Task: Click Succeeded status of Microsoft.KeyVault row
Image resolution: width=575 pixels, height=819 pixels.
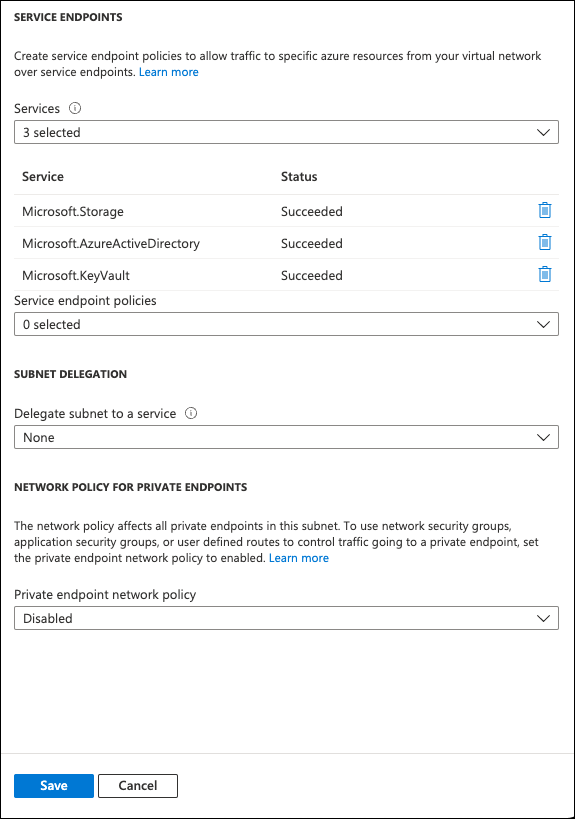Action: 312,275
